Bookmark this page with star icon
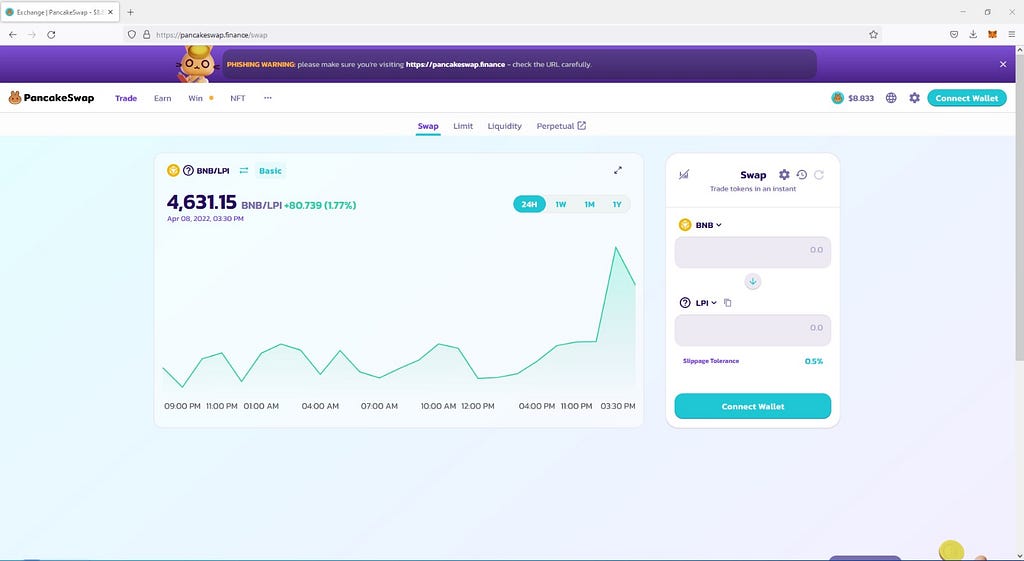1024x561 pixels. point(873,35)
